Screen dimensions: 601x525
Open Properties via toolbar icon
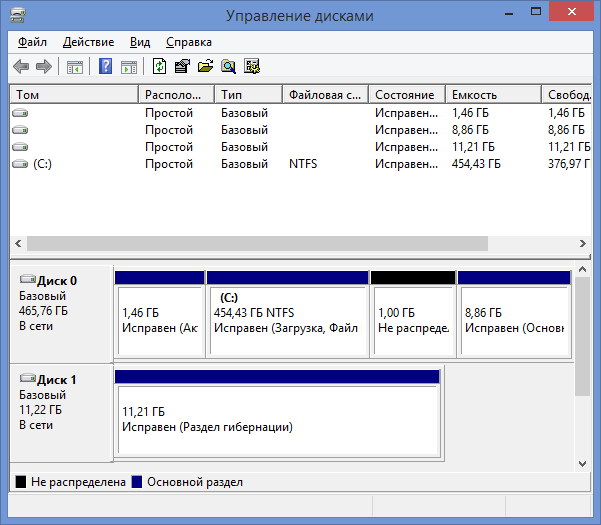point(182,66)
